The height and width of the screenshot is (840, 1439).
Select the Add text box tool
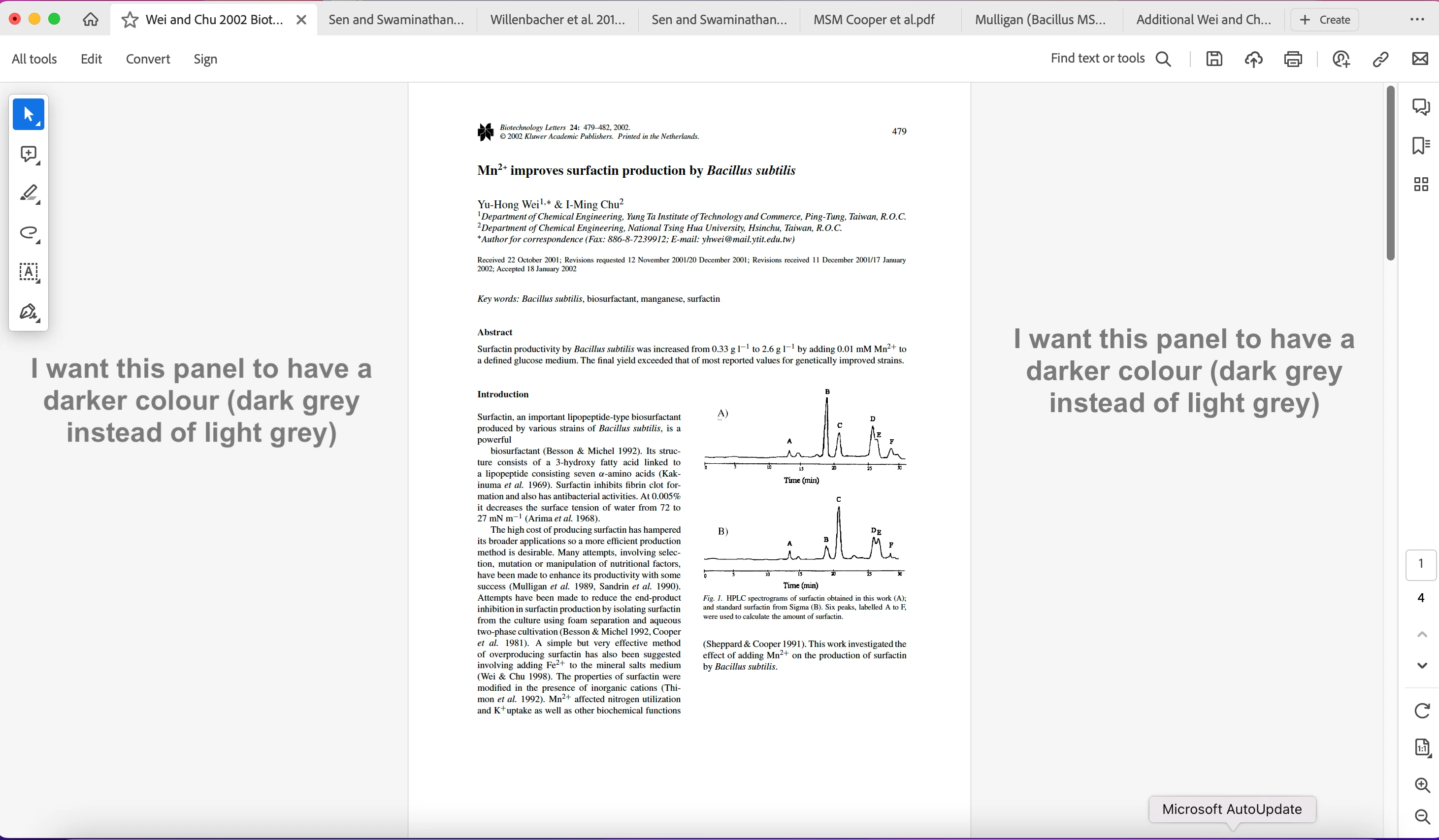[29, 272]
